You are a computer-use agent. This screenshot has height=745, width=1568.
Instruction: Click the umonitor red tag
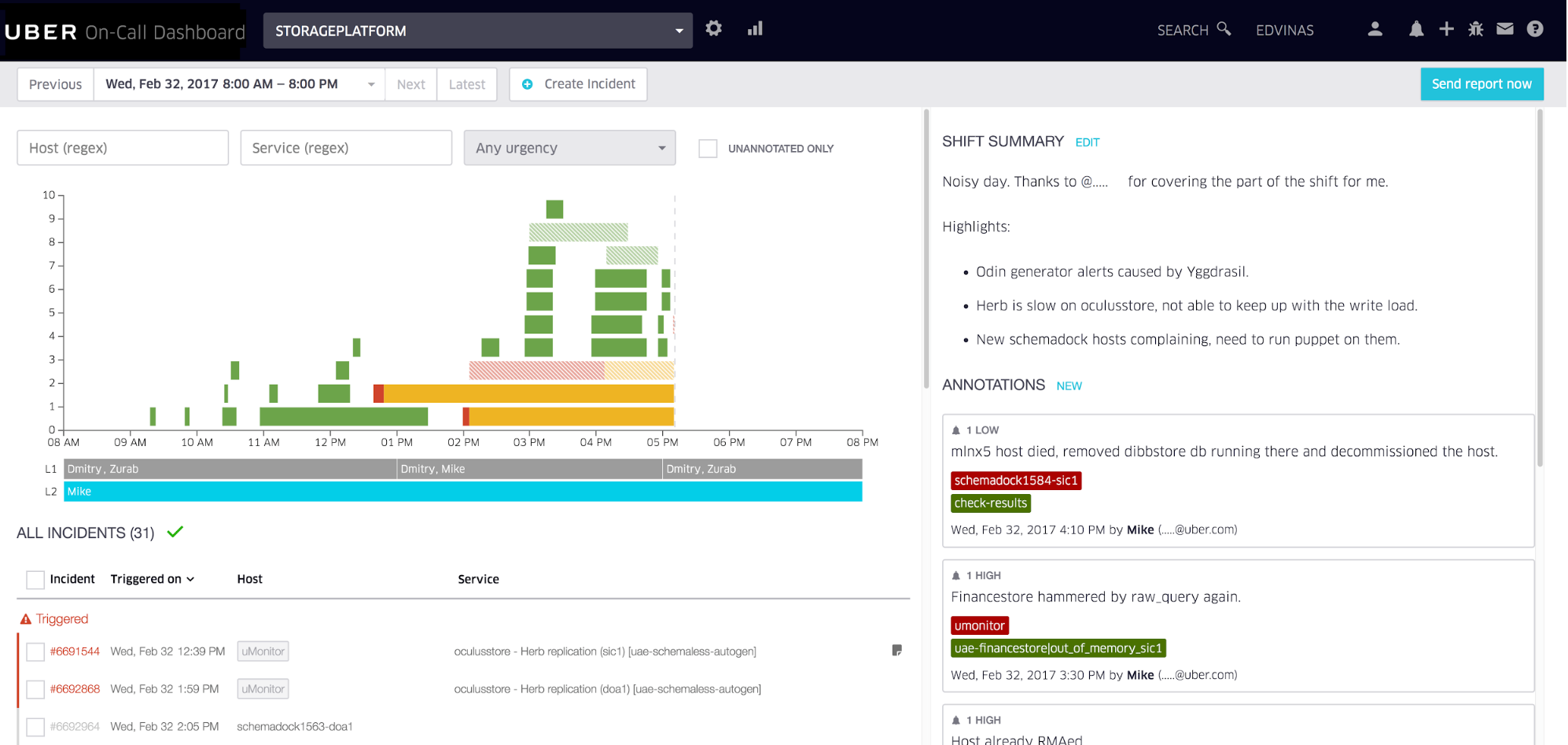(980, 626)
